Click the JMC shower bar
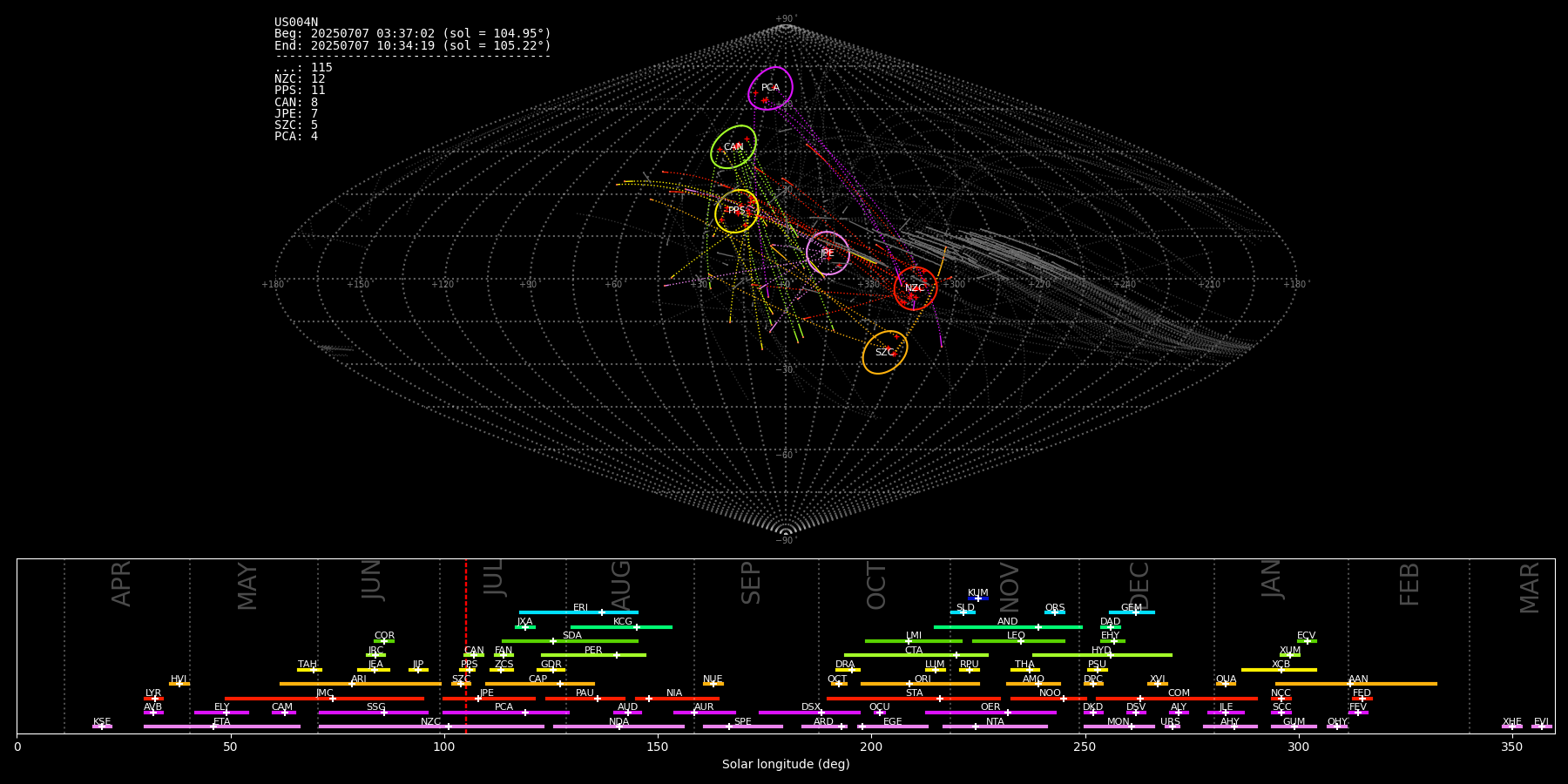 pos(325,698)
